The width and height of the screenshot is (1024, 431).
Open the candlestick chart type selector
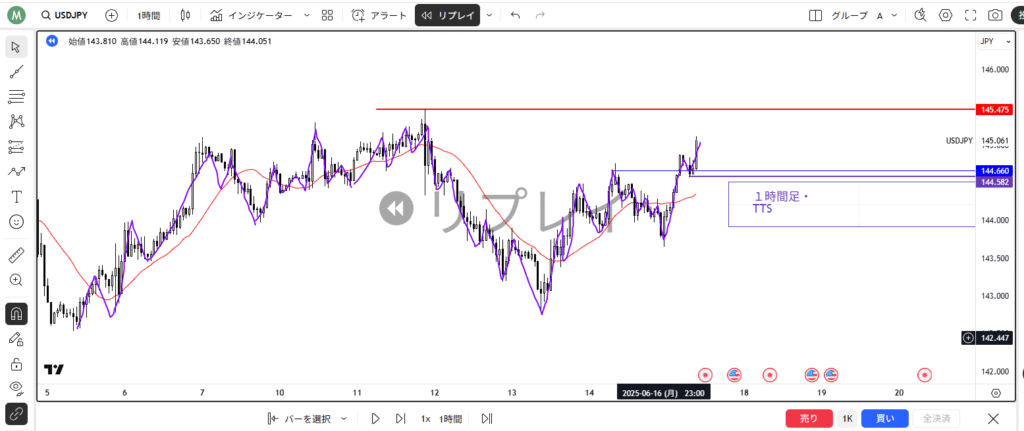(185, 15)
